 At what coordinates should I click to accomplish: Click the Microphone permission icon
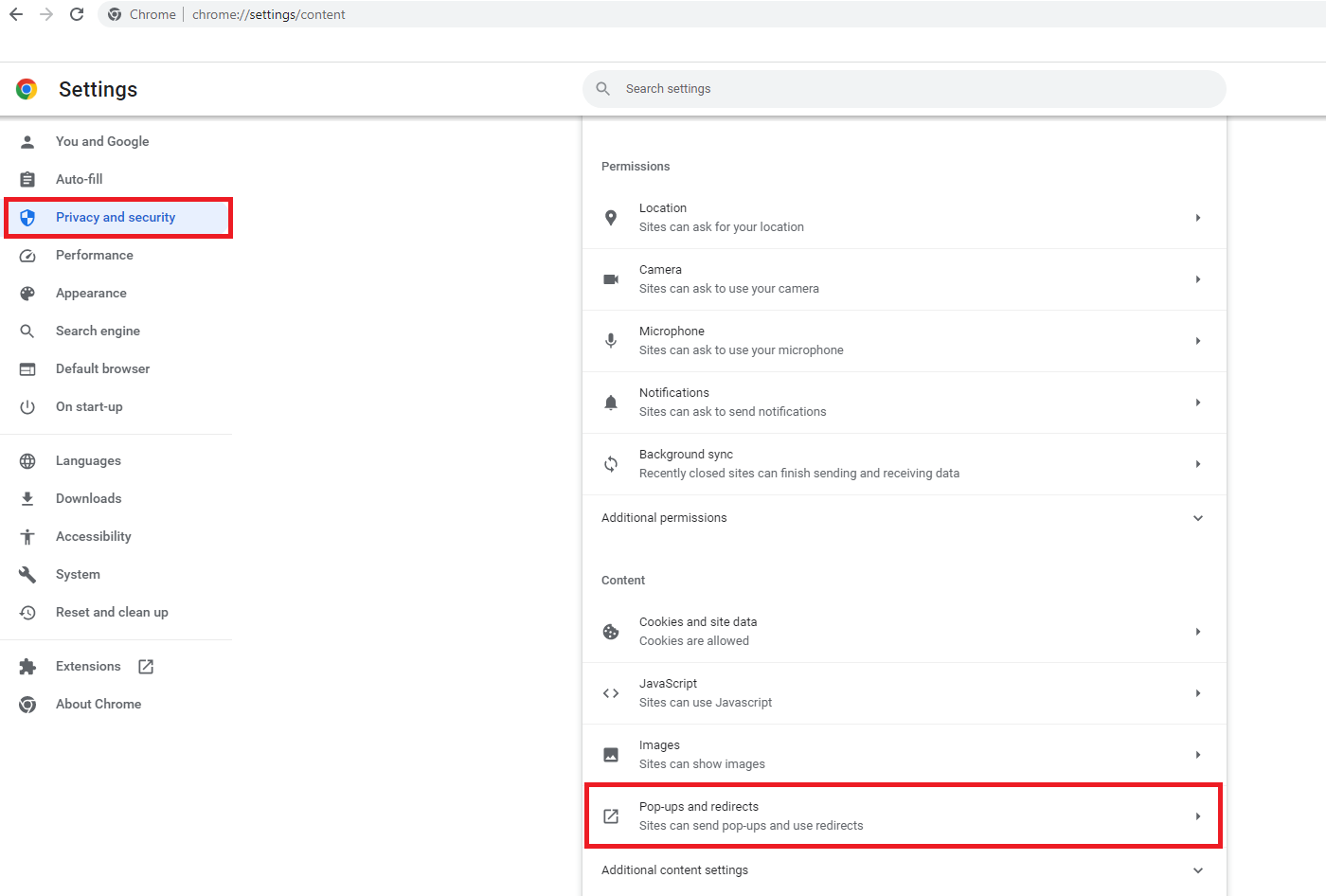611,341
